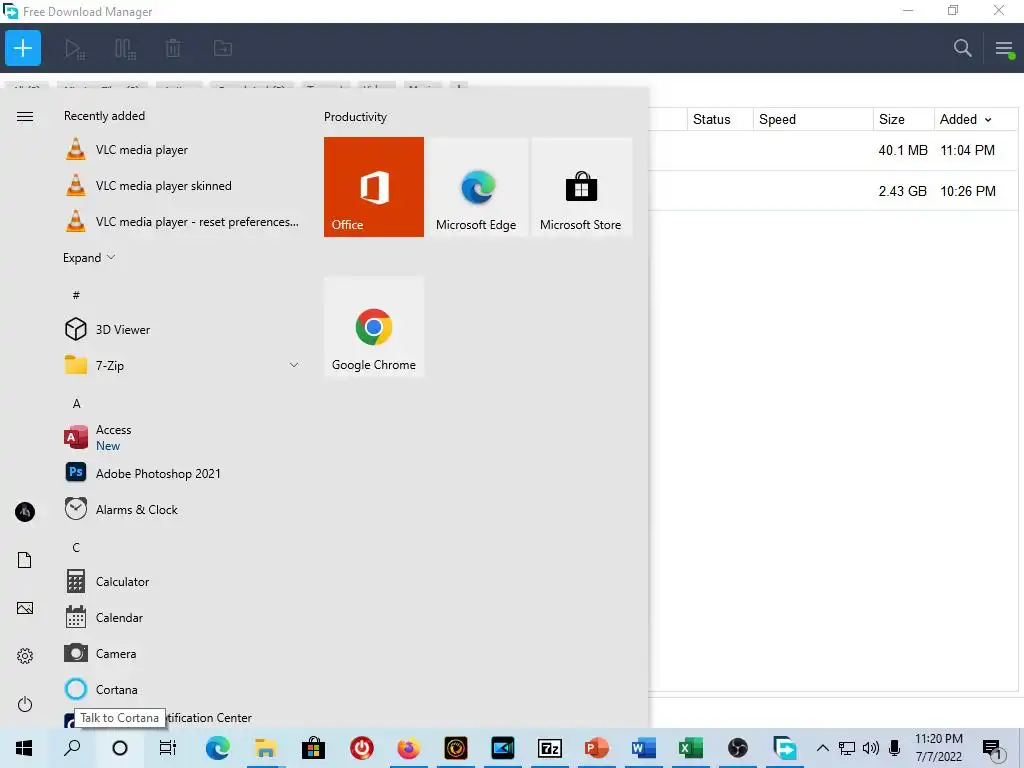1024x768 pixels.
Task: Open the user account icon in Start sidebar
Action: [25, 511]
